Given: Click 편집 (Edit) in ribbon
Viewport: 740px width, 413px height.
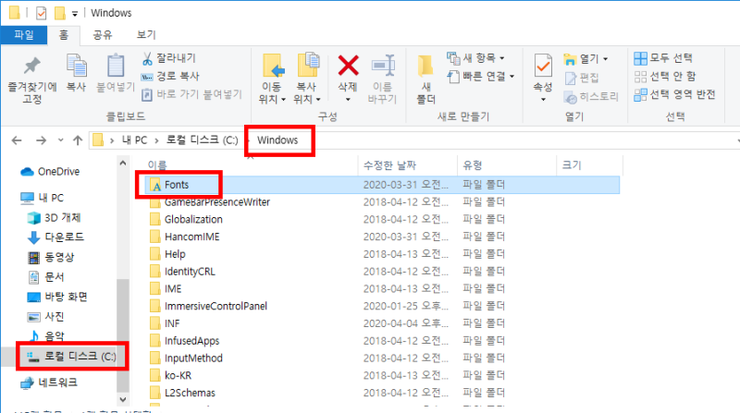Looking at the screenshot, I should click(x=581, y=77).
